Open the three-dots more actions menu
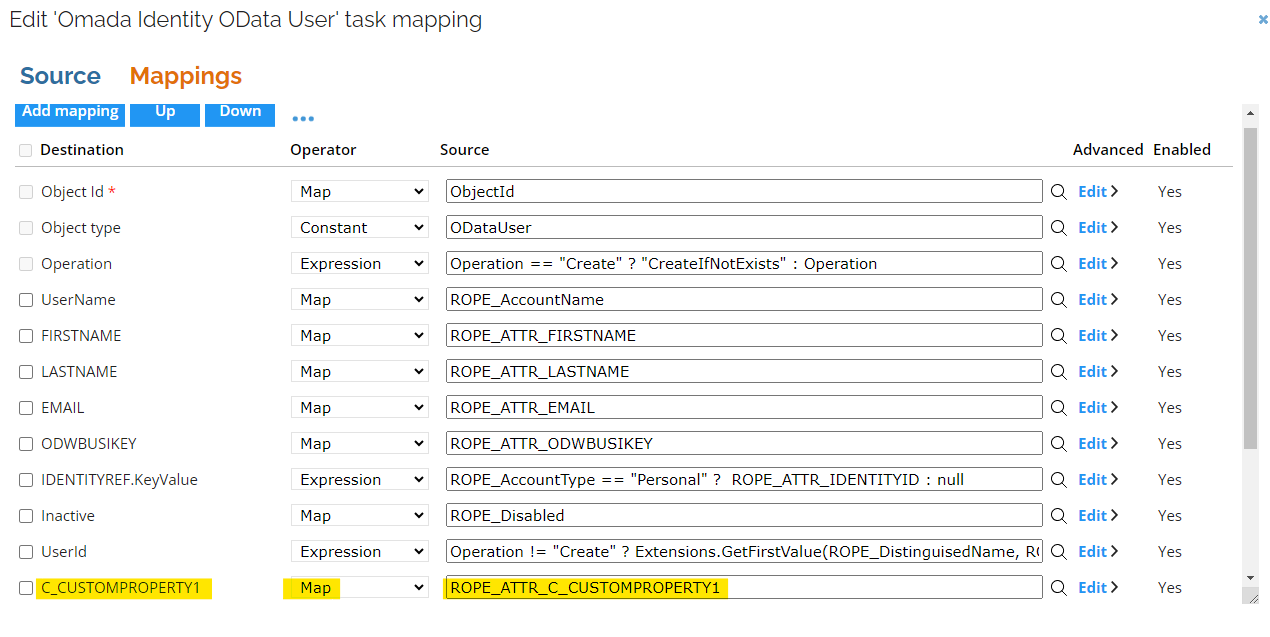 pos(303,118)
